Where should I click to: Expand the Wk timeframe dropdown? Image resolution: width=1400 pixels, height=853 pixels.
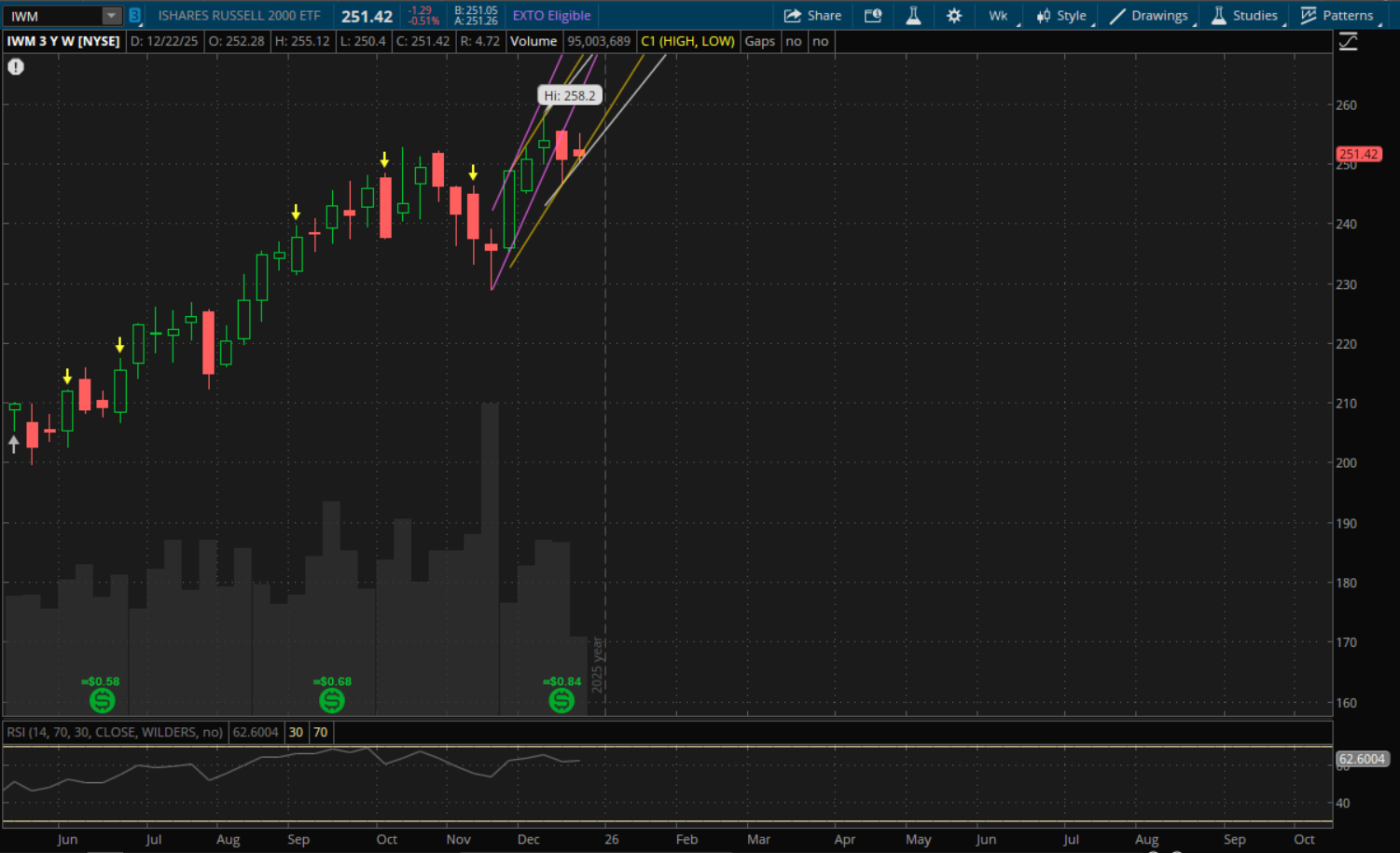tap(999, 16)
